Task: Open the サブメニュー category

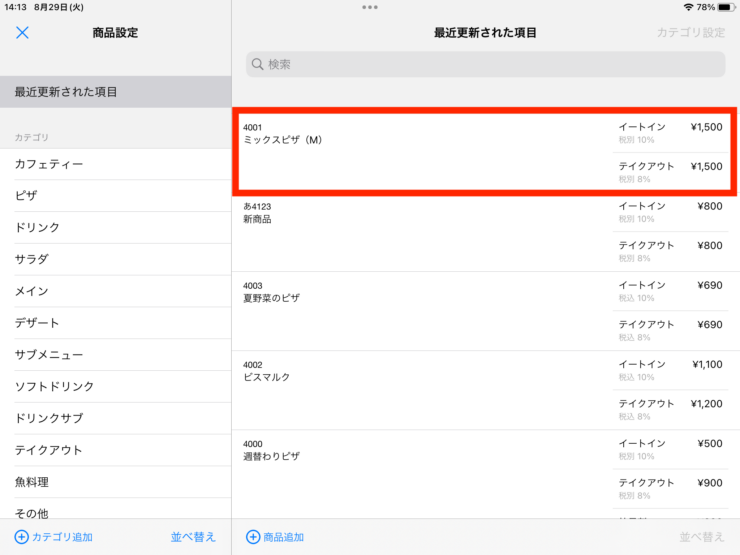Action: click(116, 354)
